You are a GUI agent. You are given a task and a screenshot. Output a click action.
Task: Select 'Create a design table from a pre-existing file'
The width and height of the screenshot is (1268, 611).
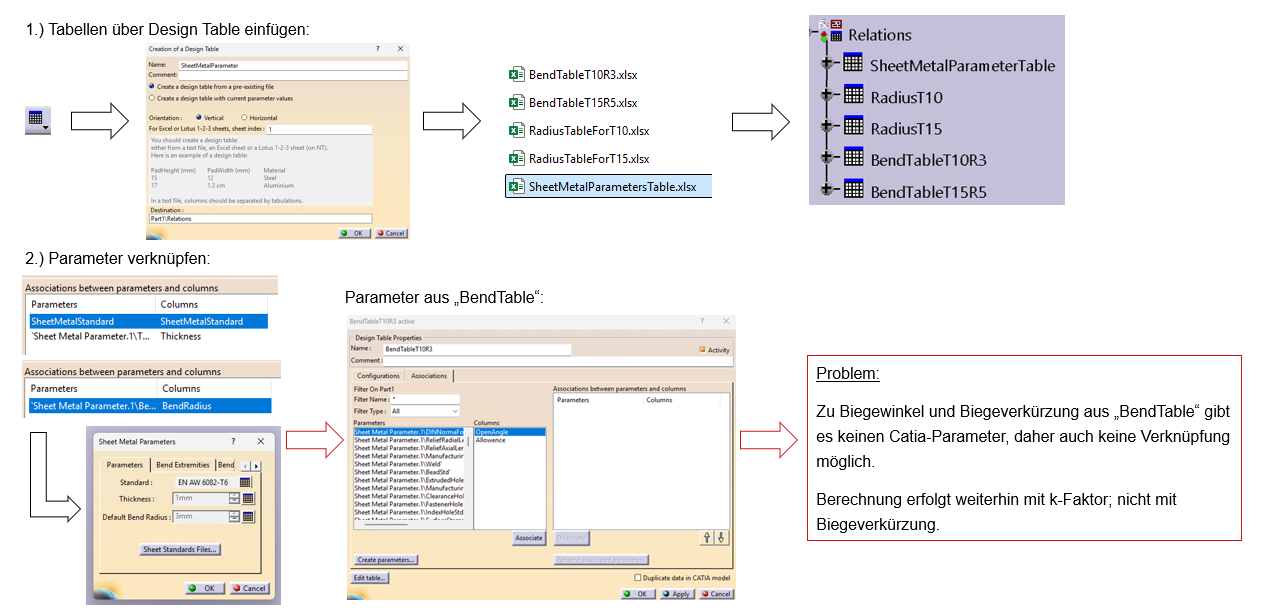click(151, 87)
